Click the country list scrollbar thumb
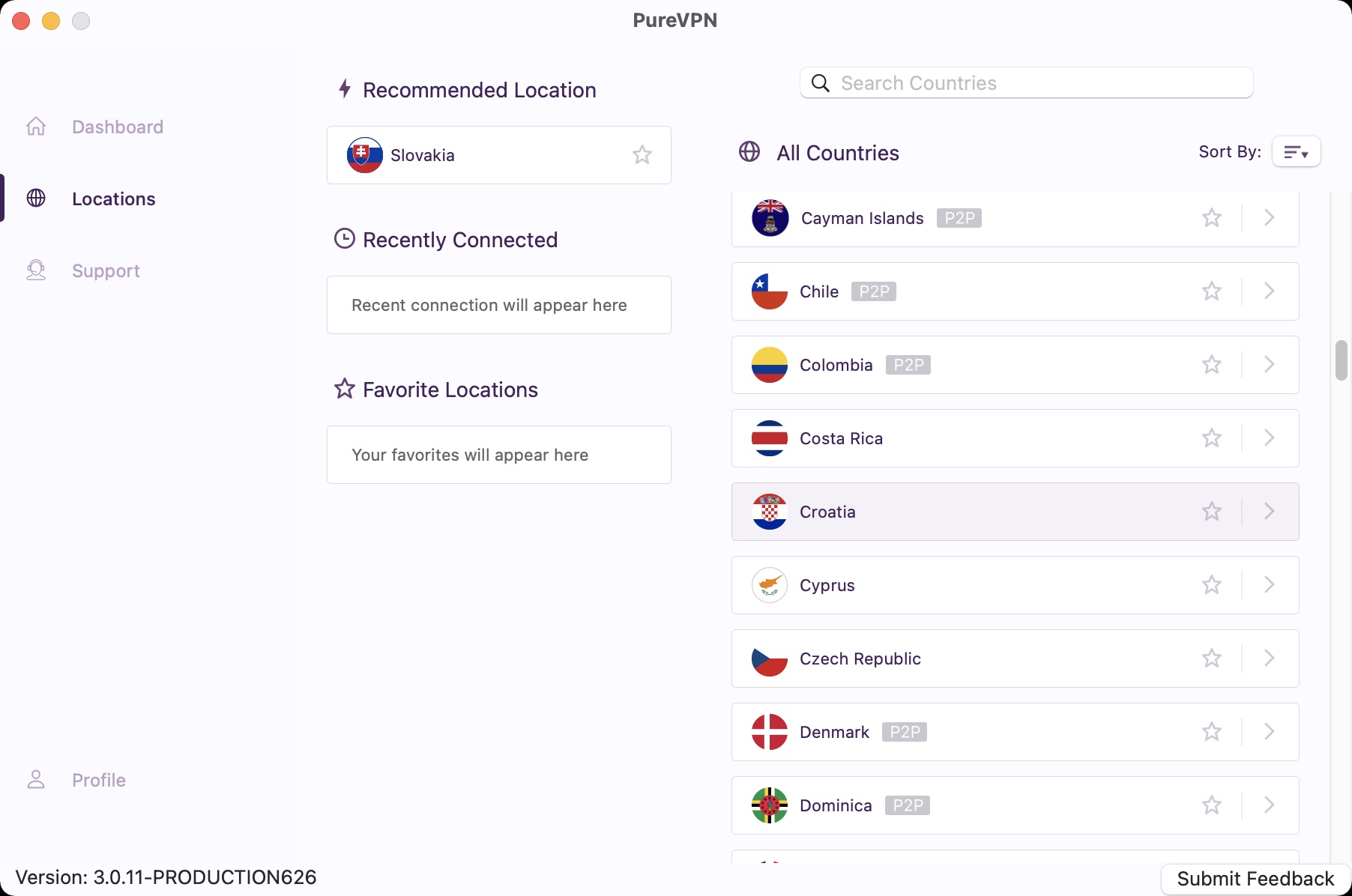The width and height of the screenshot is (1352, 896). point(1341,360)
